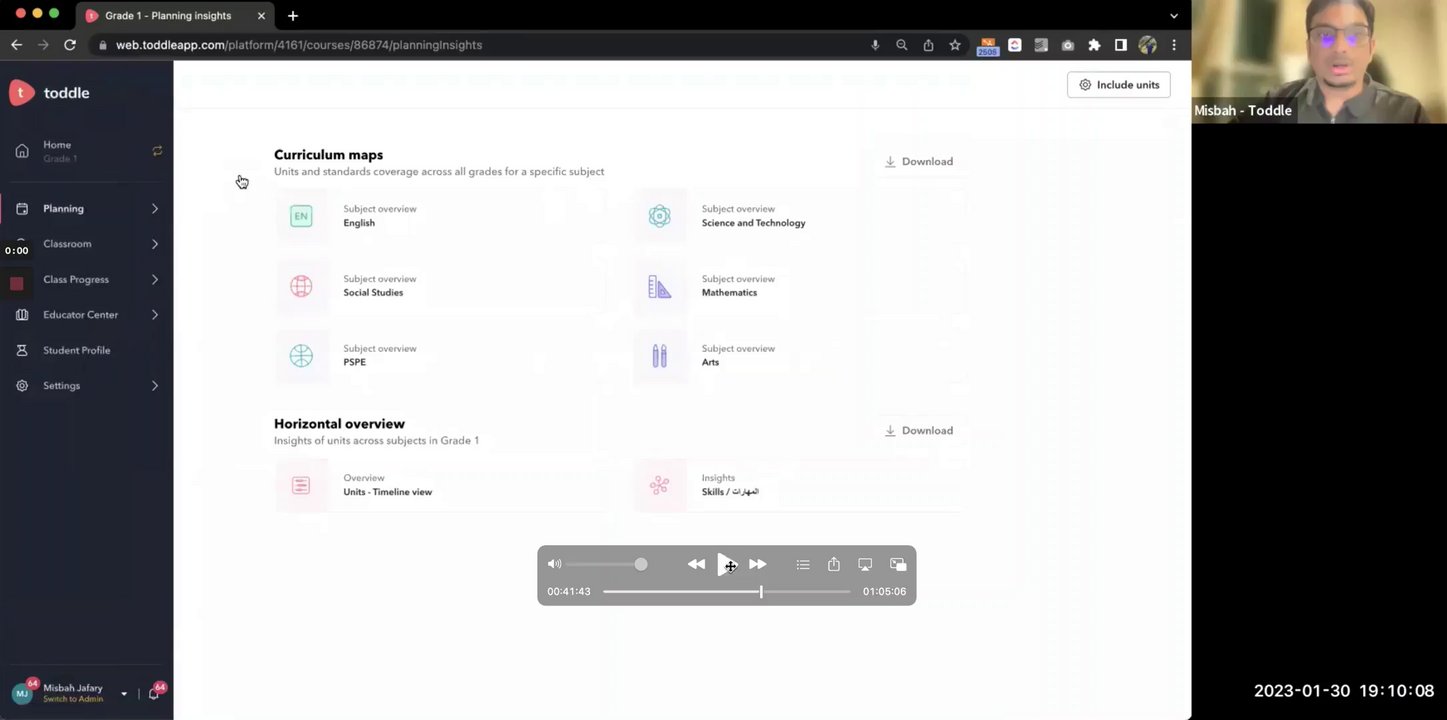The width and height of the screenshot is (1447, 720).
Task: Click the Student Profile icon
Action: pyautogui.click(x=22, y=351)
